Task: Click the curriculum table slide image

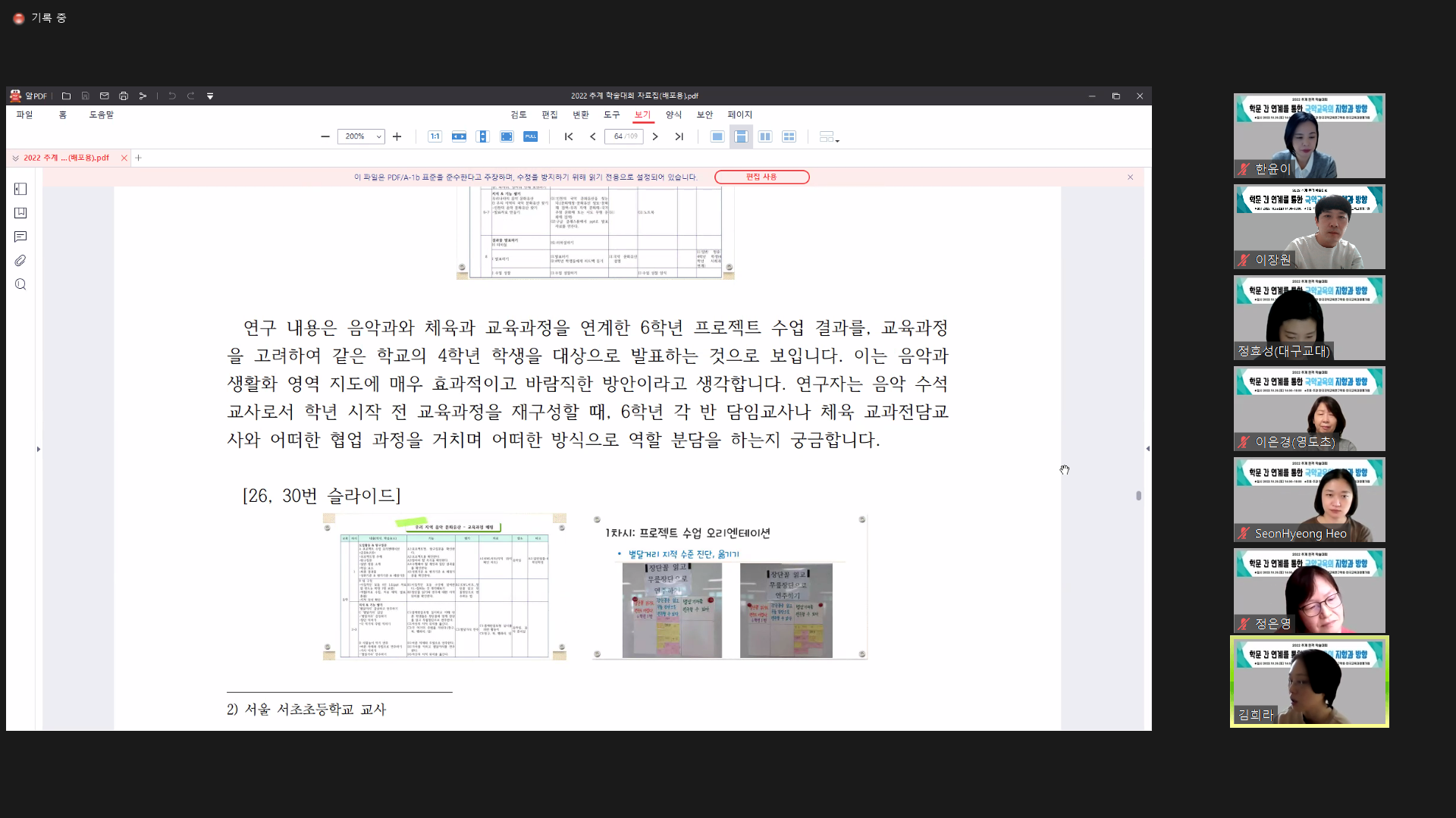Action: click(444, 588)
